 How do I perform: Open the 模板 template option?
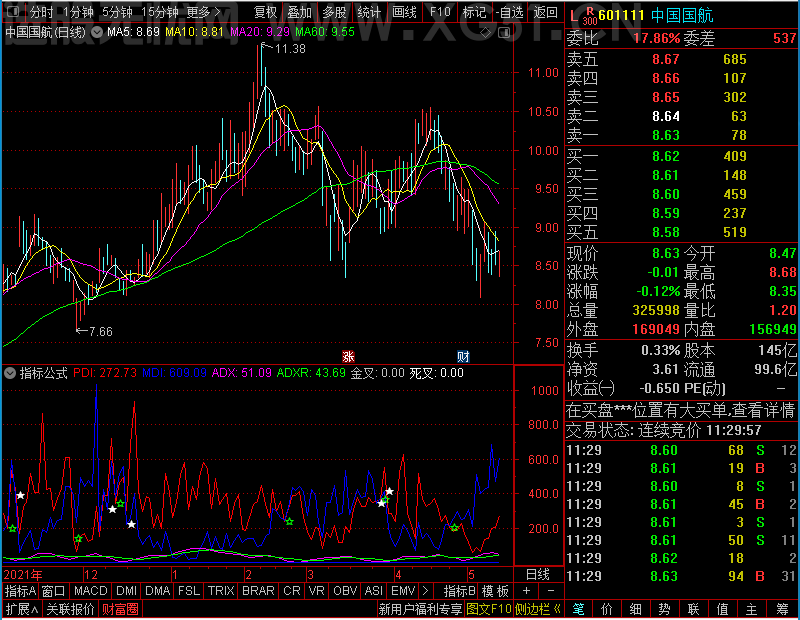495,591
